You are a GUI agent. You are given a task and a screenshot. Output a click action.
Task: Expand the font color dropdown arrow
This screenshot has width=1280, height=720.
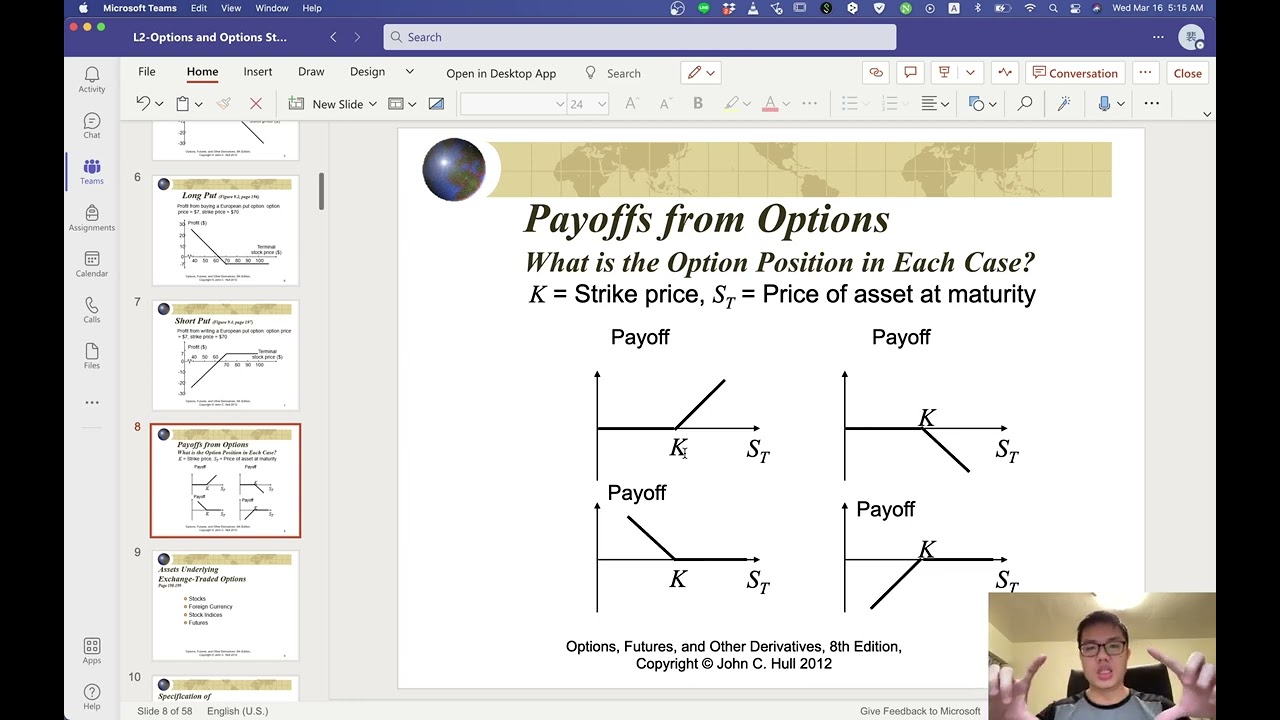[786, 104]
